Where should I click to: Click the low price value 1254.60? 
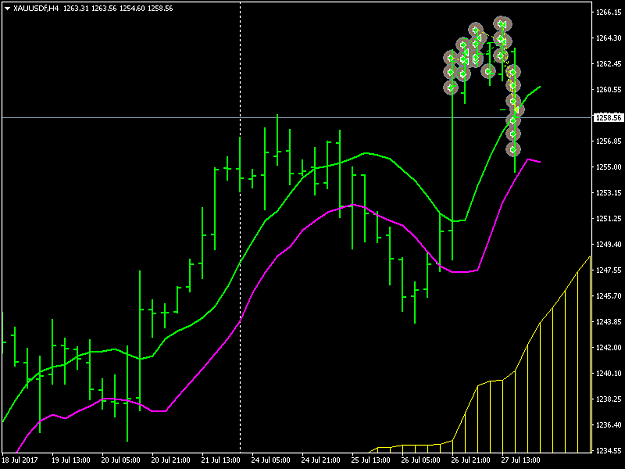pos(132,8)
